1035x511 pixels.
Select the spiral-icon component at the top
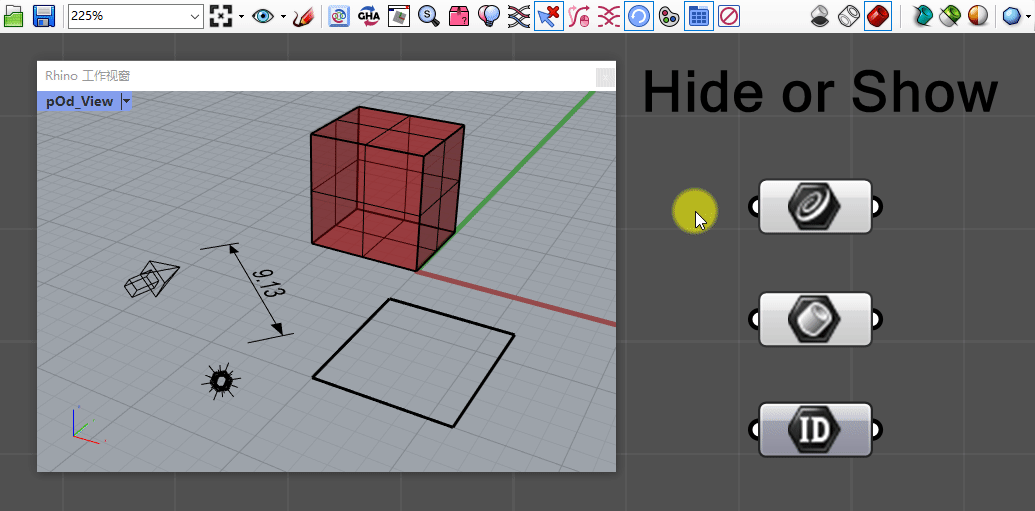[x=815, y=206]
